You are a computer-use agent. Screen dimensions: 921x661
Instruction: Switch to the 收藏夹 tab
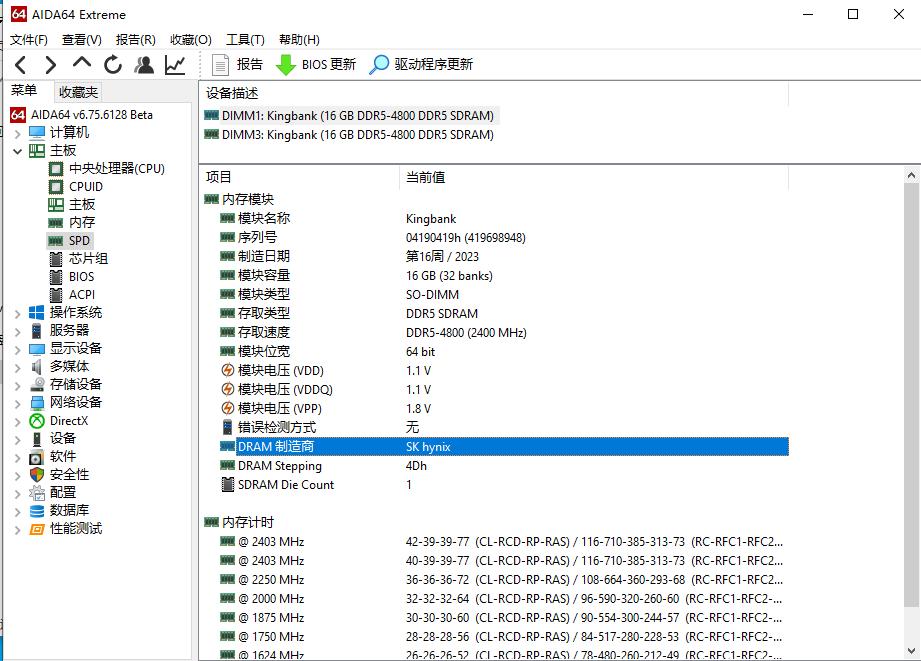click(77, 91)
